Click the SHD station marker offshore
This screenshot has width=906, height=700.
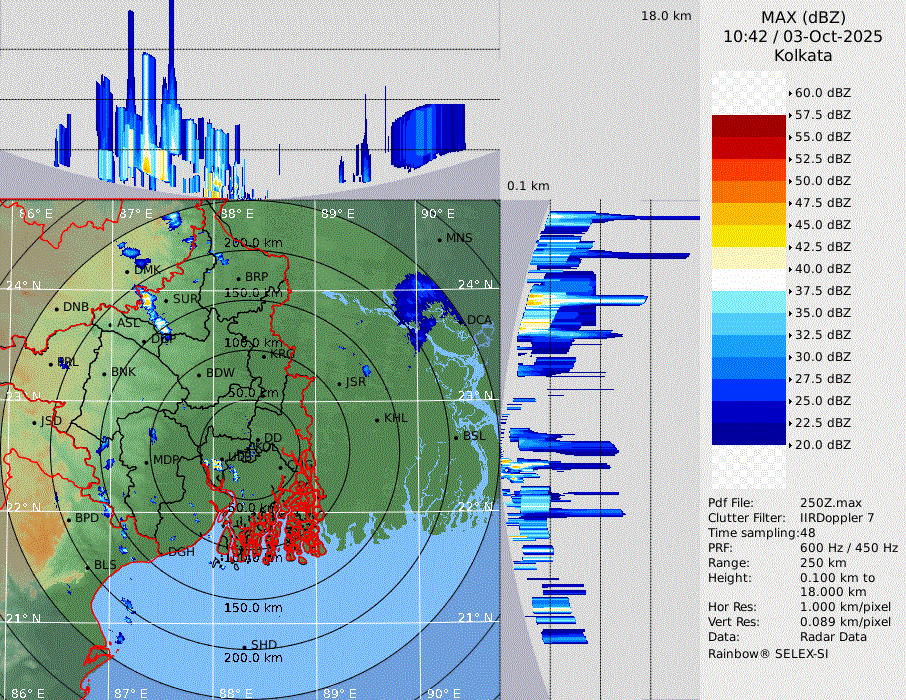244,645
